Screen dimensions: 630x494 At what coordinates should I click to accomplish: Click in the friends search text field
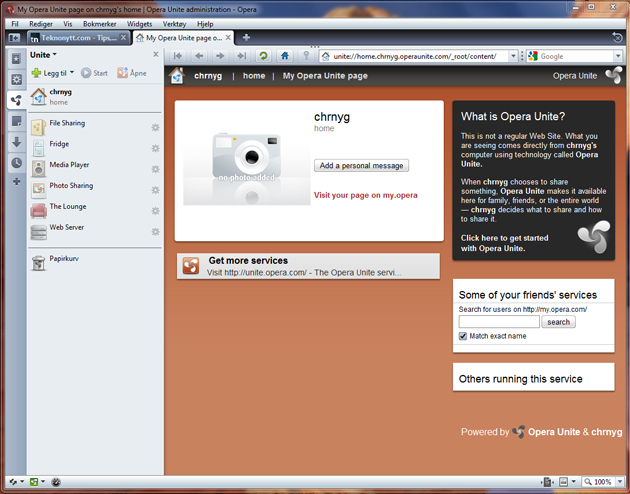pos(499,322)
